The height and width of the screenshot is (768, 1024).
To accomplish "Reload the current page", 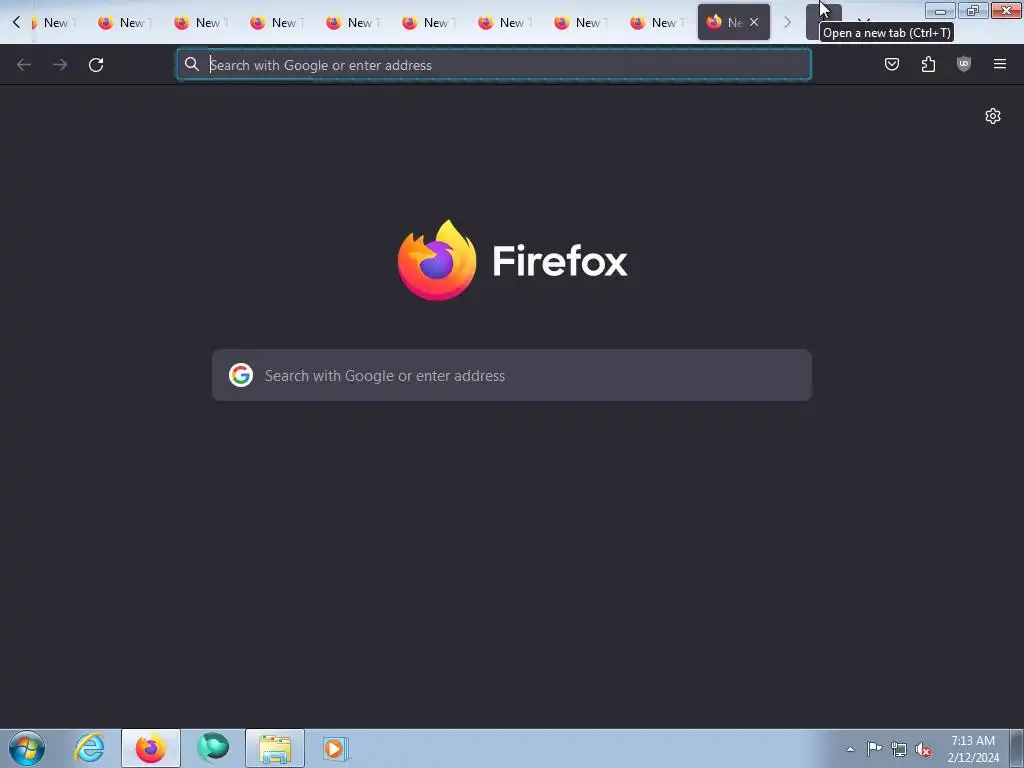I will pos(96,65).
